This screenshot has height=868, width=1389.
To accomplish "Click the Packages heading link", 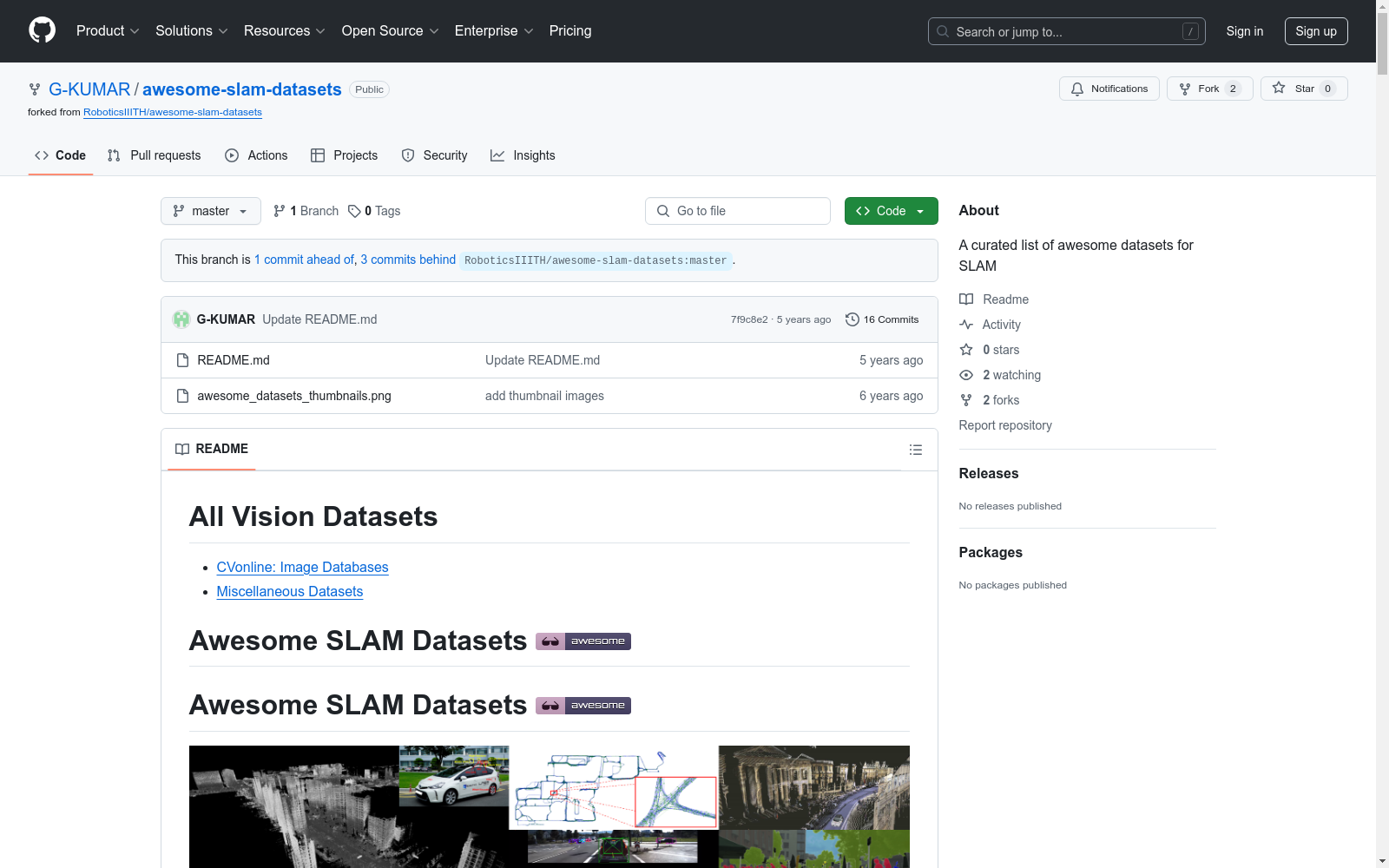I will tap(991, 552).
